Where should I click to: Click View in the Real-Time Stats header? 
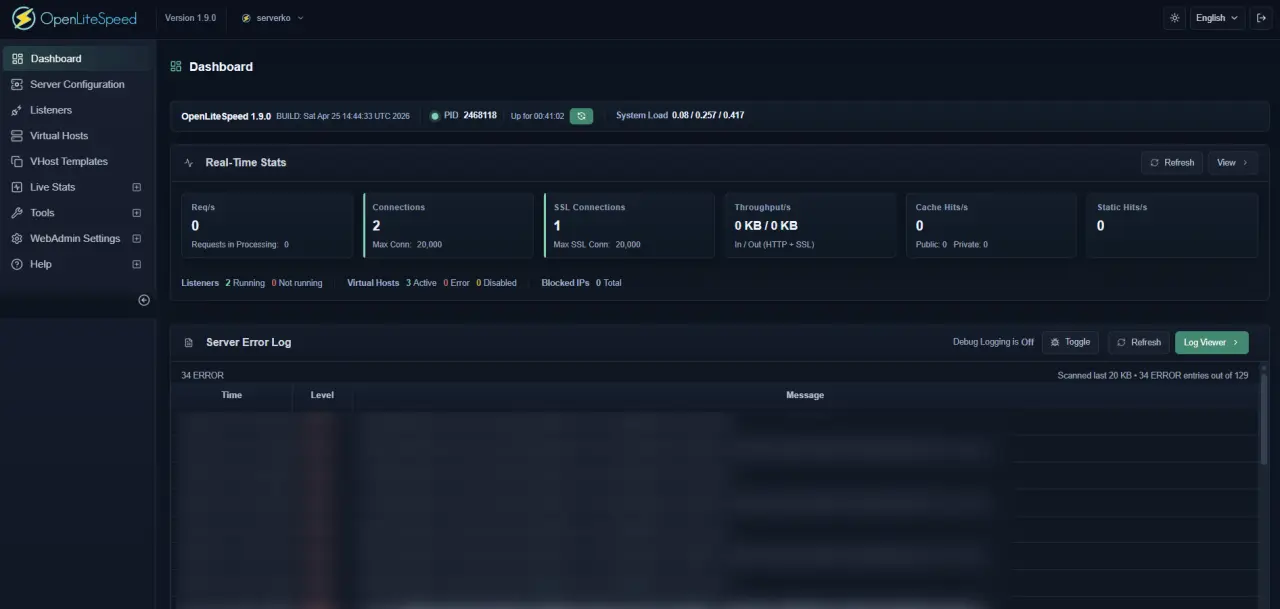1232,162
